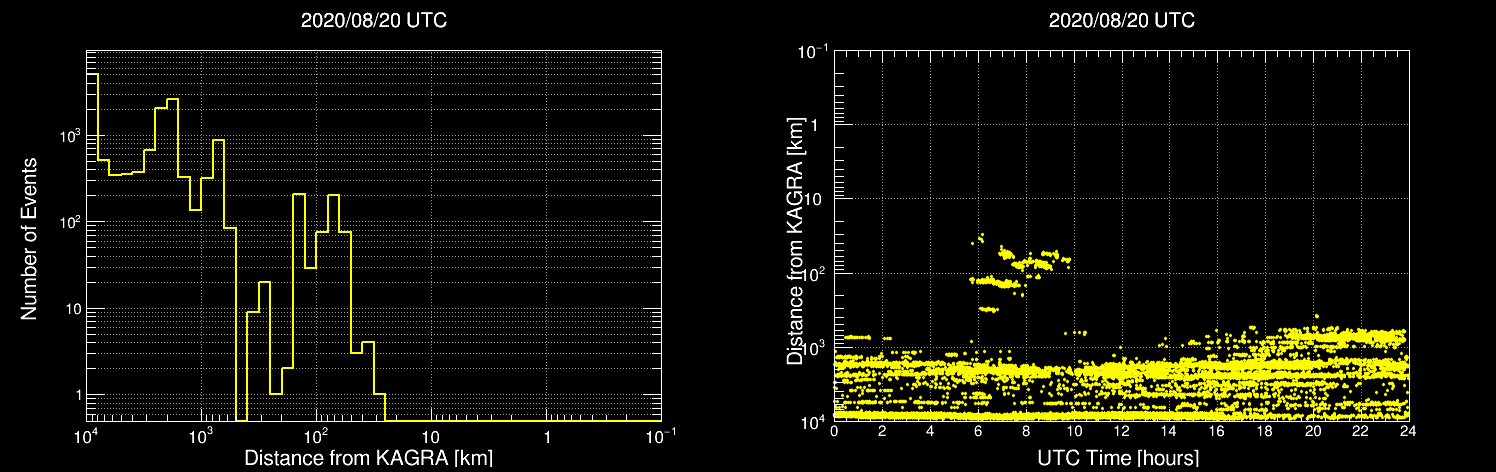Select the 'Number of Events' axis label
1496x472 pixels.
[29, 237]
